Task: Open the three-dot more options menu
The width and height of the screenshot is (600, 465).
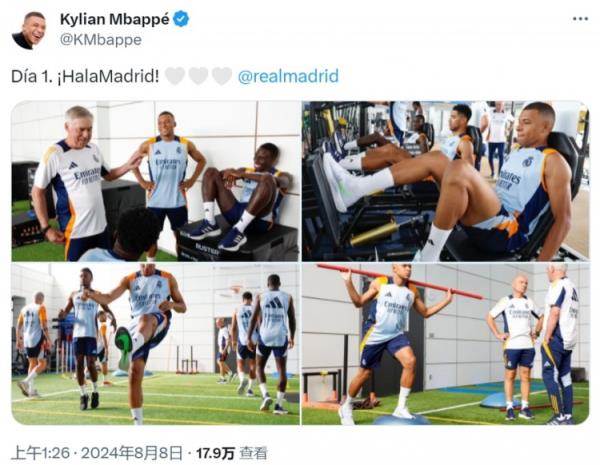Action: [580, 19]
